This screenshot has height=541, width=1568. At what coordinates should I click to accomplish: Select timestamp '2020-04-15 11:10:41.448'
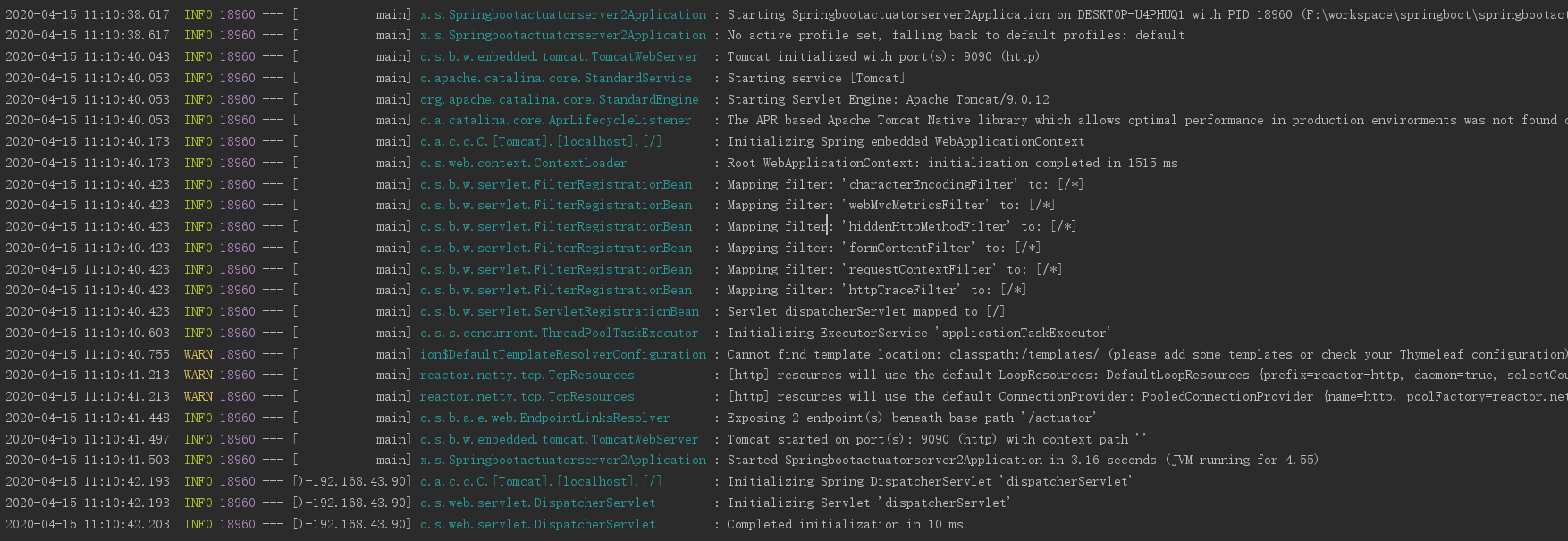(x=88, y=418)
